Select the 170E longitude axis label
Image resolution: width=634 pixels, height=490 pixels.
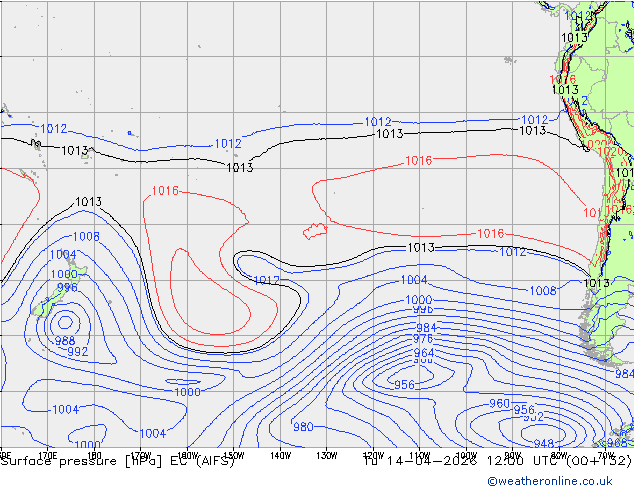[x=47, y=456]
